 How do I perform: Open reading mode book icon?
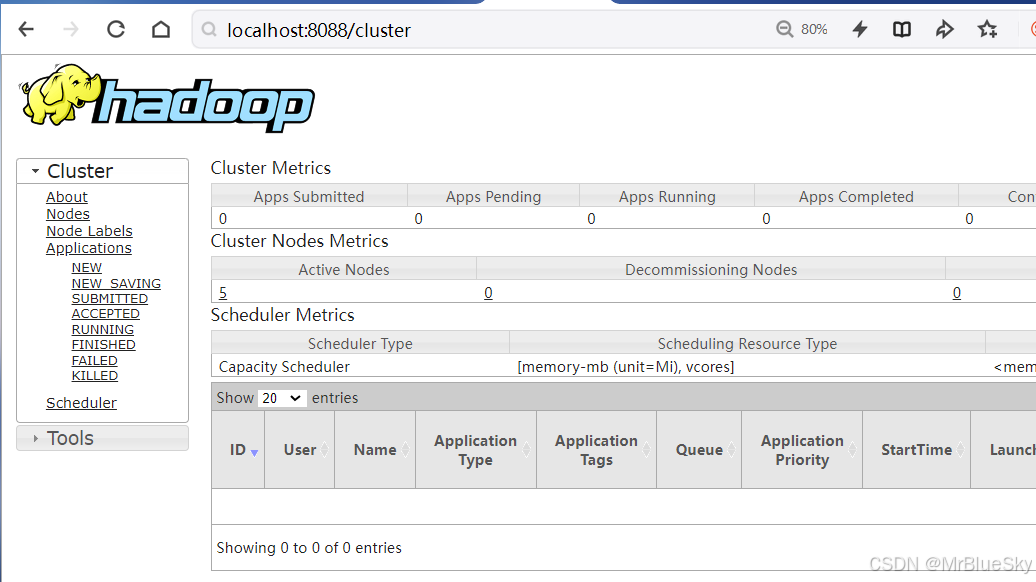902,29
